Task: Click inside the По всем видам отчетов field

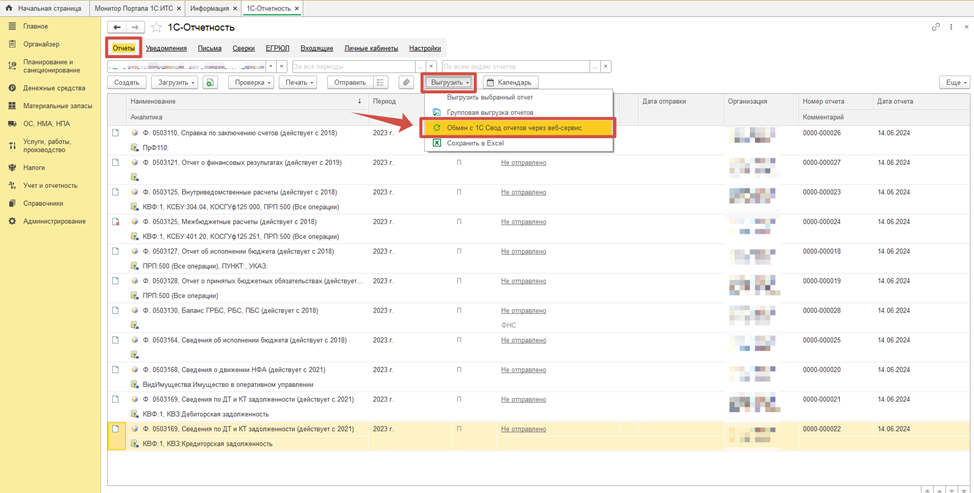Action: [x=515, y=66]
